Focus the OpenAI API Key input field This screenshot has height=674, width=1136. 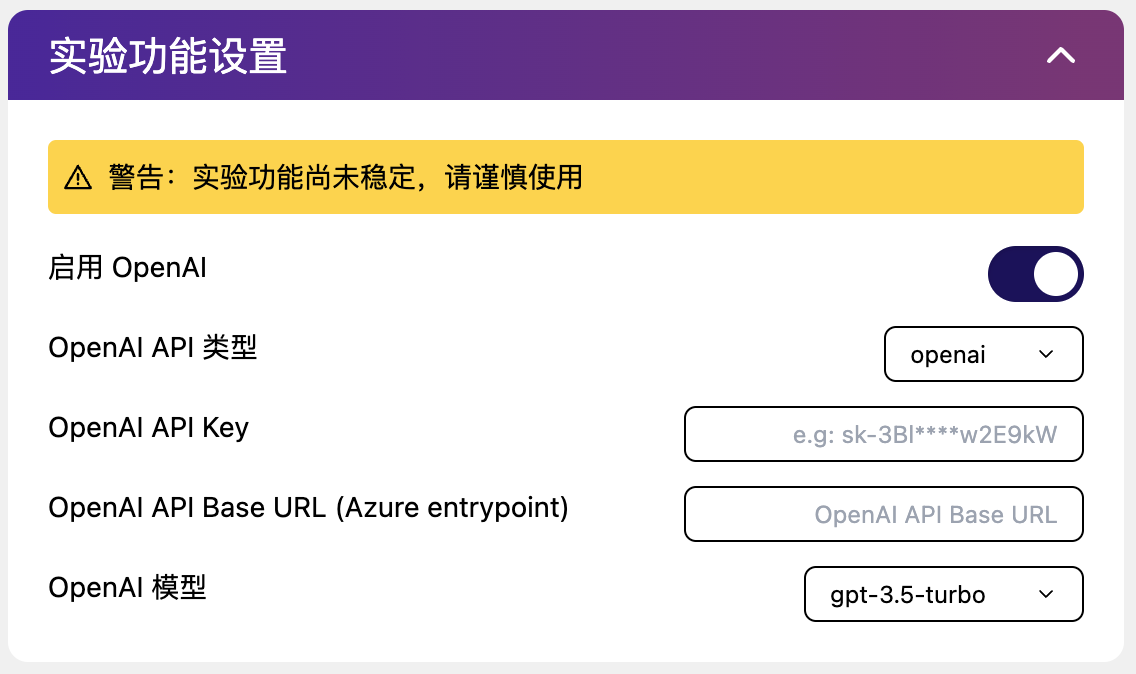pyautogui.click(x=883, y=434)
